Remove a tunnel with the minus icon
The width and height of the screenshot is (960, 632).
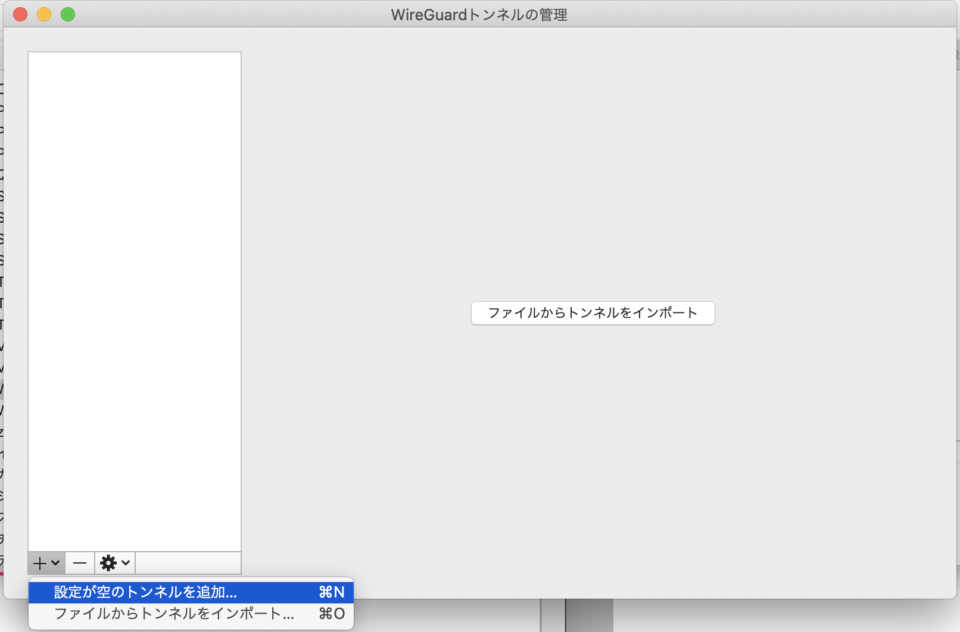click(x=78, y=562)
